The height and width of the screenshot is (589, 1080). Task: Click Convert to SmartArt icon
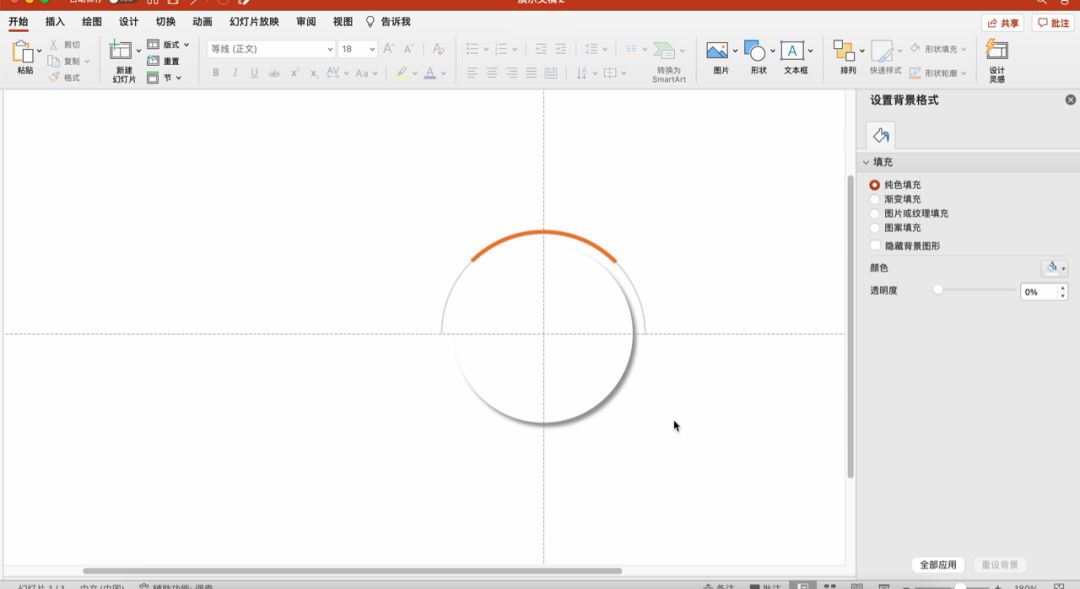665,50
